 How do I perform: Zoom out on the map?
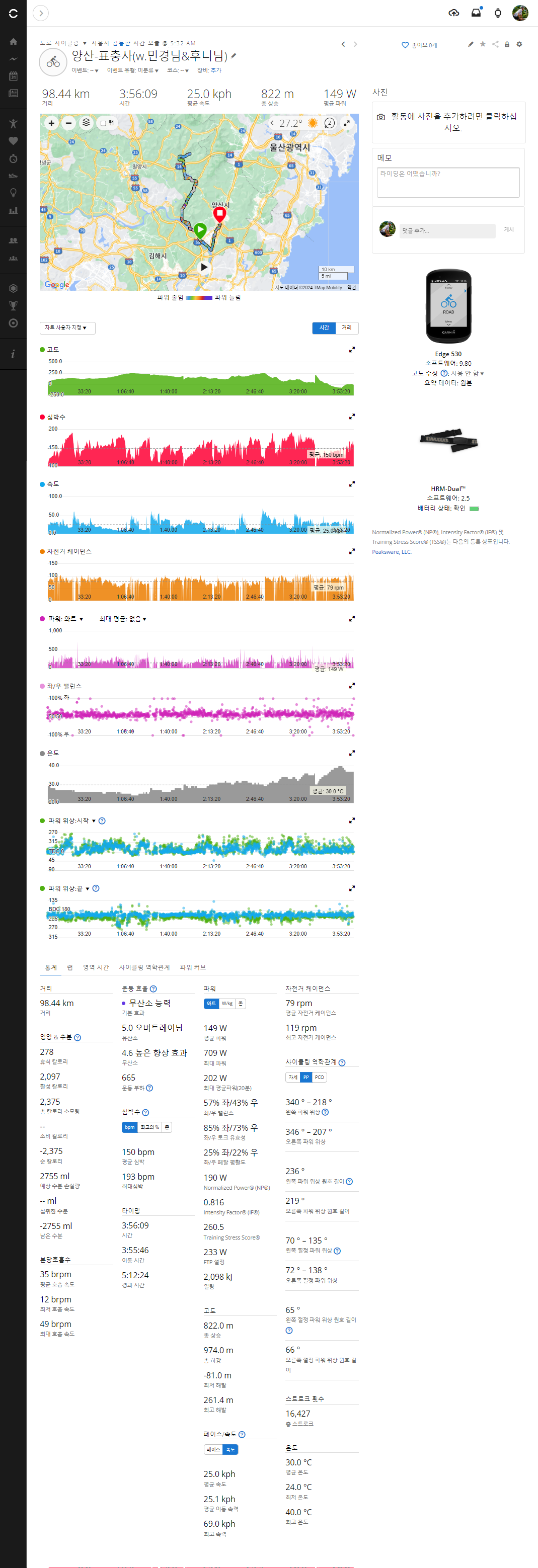tap(69, 123)
